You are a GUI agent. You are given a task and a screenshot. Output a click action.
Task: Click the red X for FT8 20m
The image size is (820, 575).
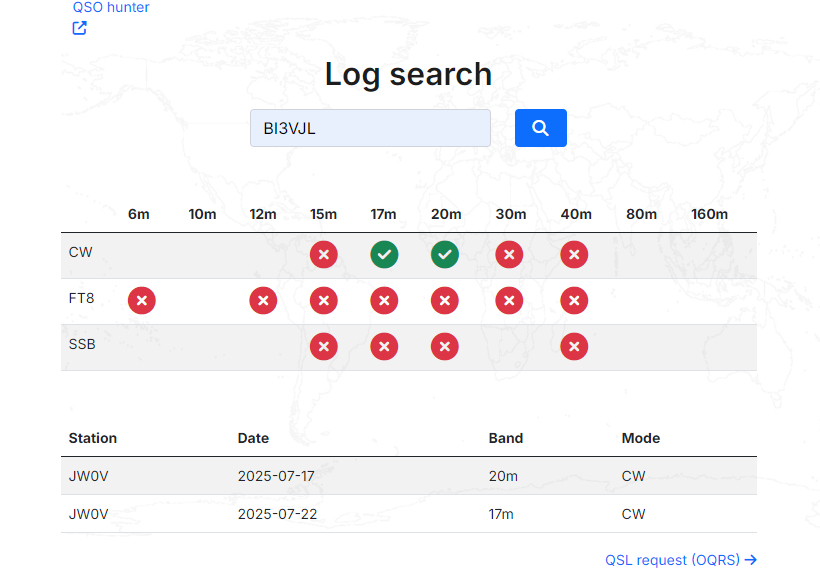tap(446, 300)
